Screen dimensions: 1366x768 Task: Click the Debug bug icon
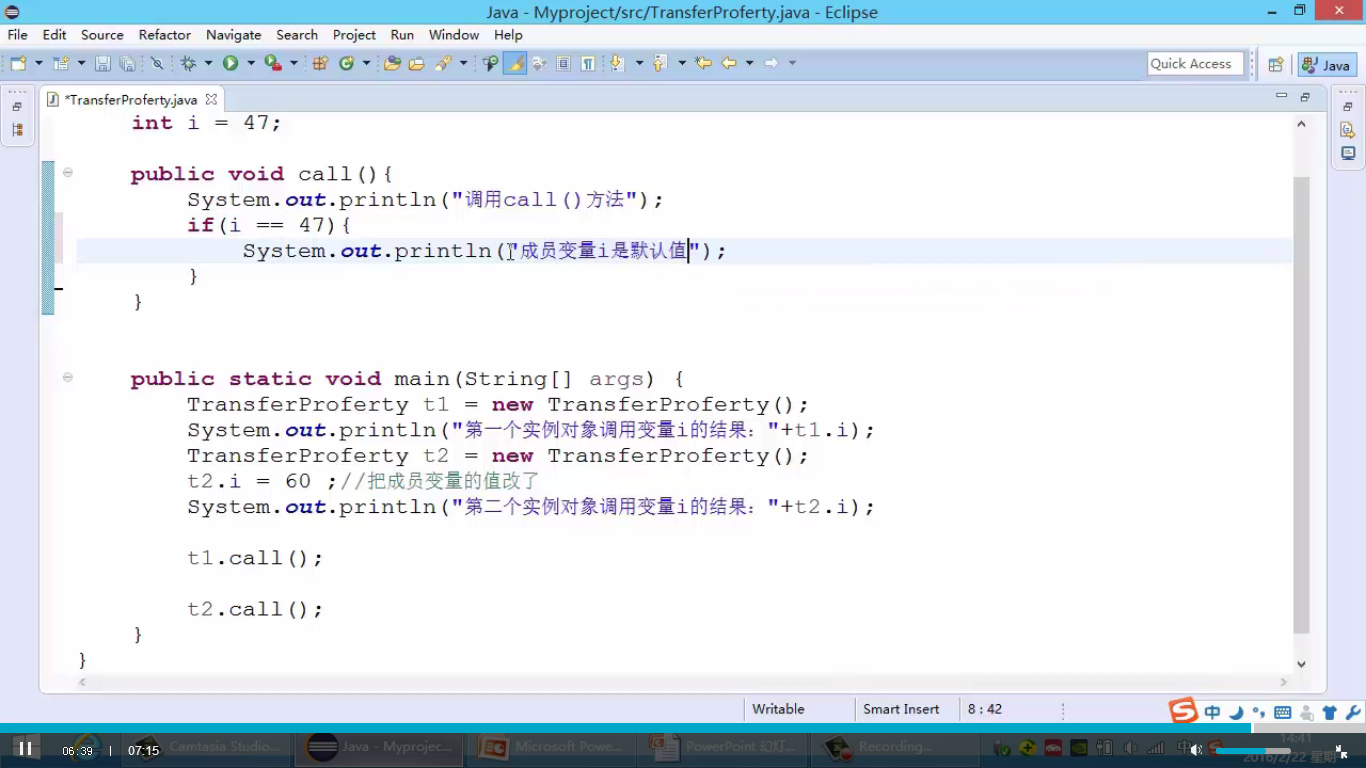(x=188, y=63)
